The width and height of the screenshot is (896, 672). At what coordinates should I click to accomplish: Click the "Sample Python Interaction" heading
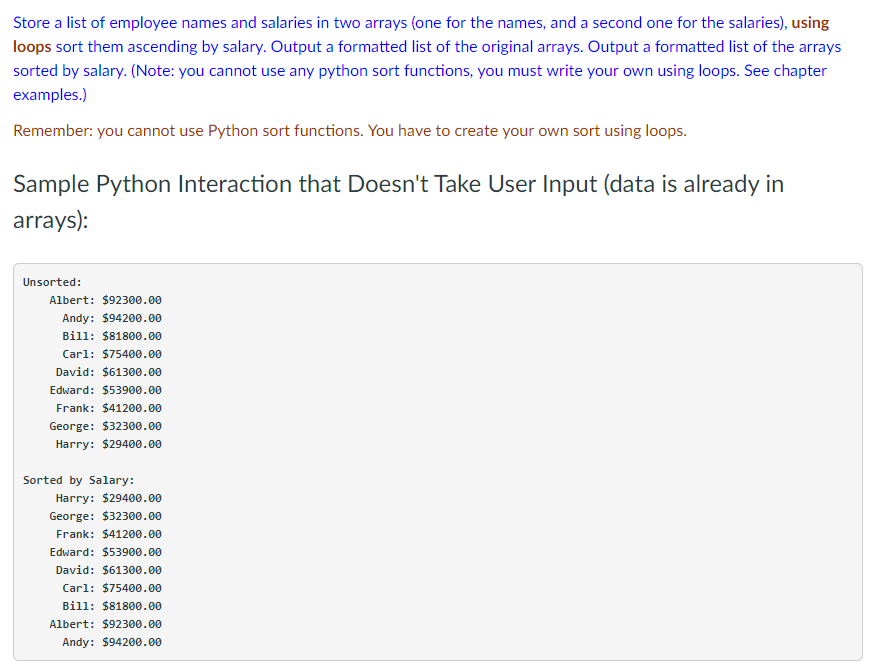tap(398, 184)
